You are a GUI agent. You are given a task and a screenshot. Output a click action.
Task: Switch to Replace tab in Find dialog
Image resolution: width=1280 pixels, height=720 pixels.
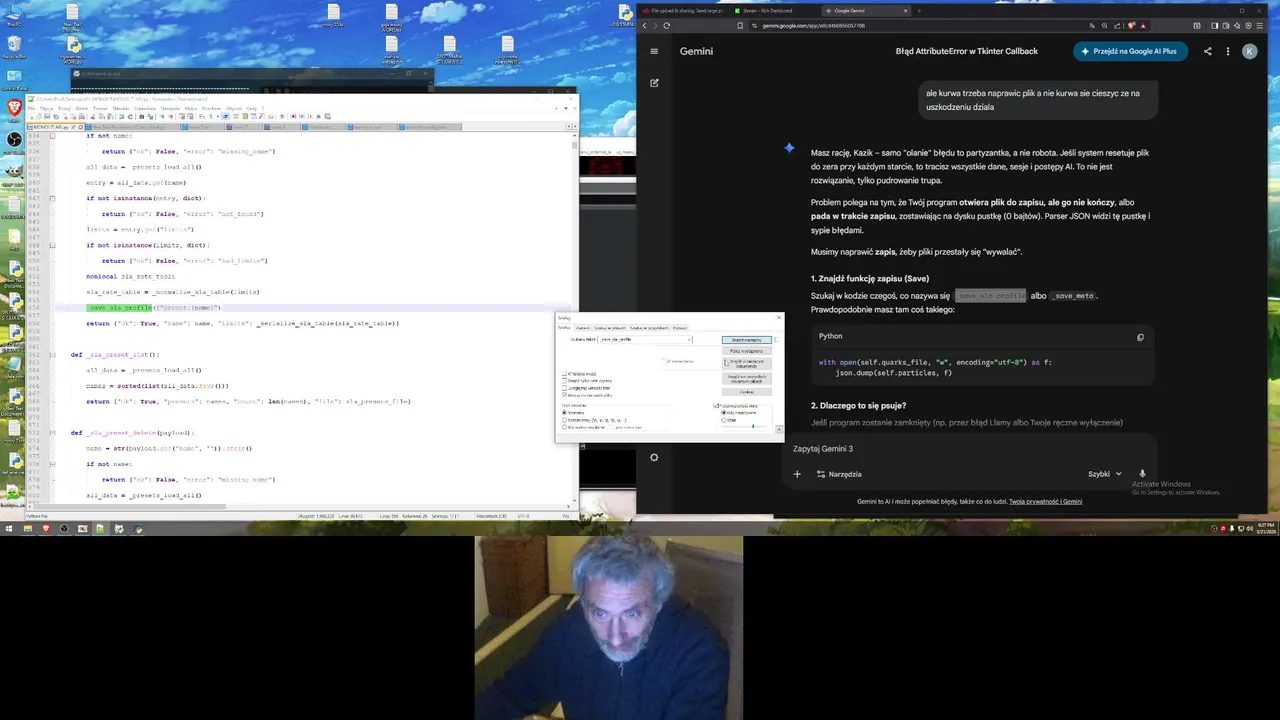tap(583, 328)
